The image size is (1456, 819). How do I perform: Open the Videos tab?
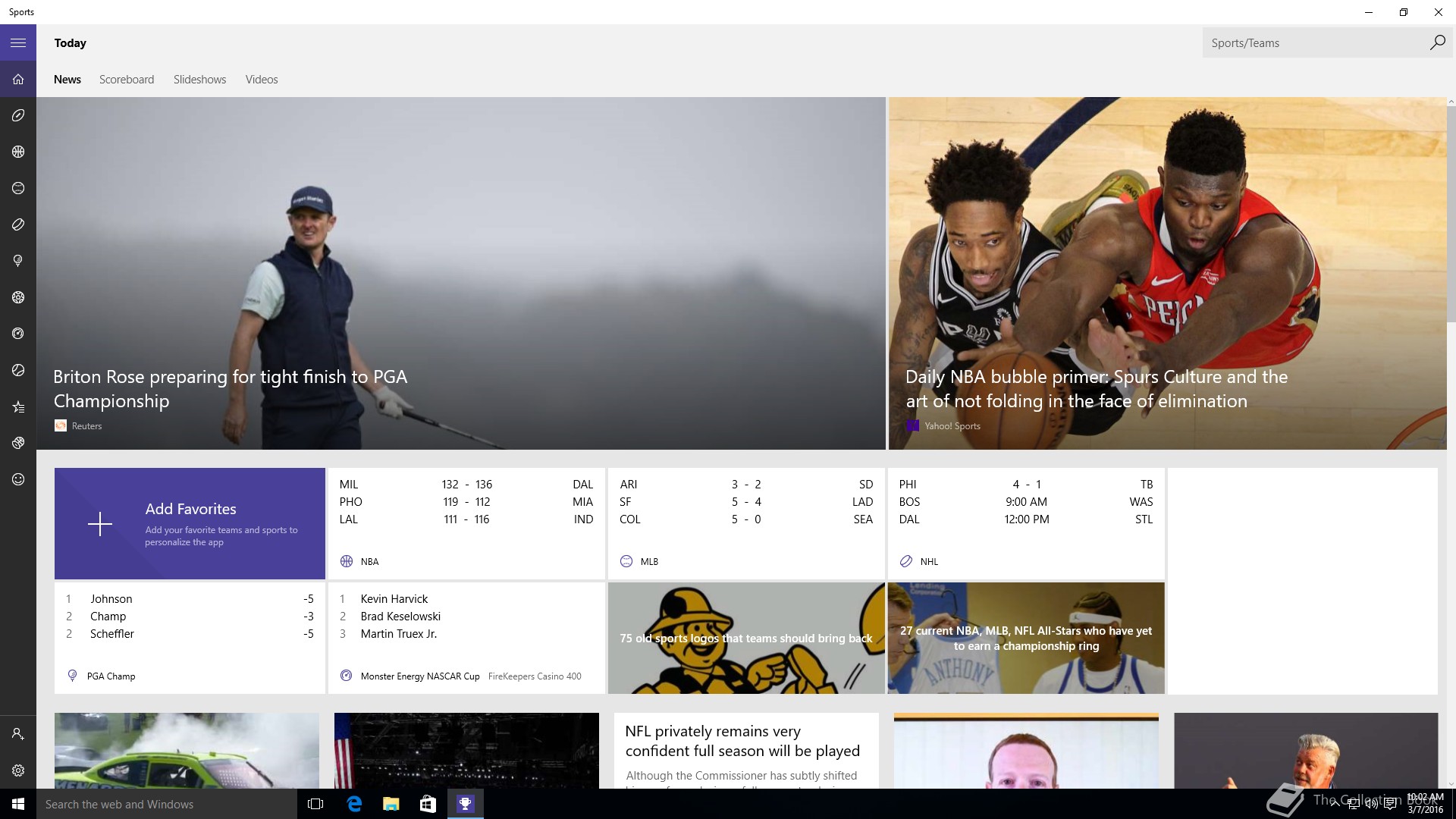coord(262,80)
